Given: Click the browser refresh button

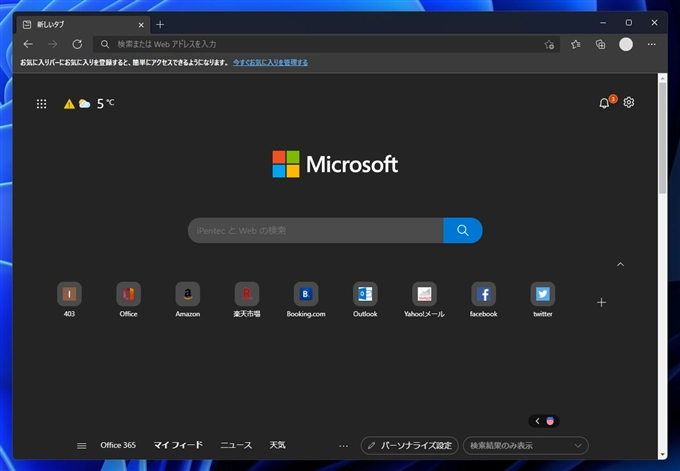Looking at the screenshot, I should pos(77,44).
